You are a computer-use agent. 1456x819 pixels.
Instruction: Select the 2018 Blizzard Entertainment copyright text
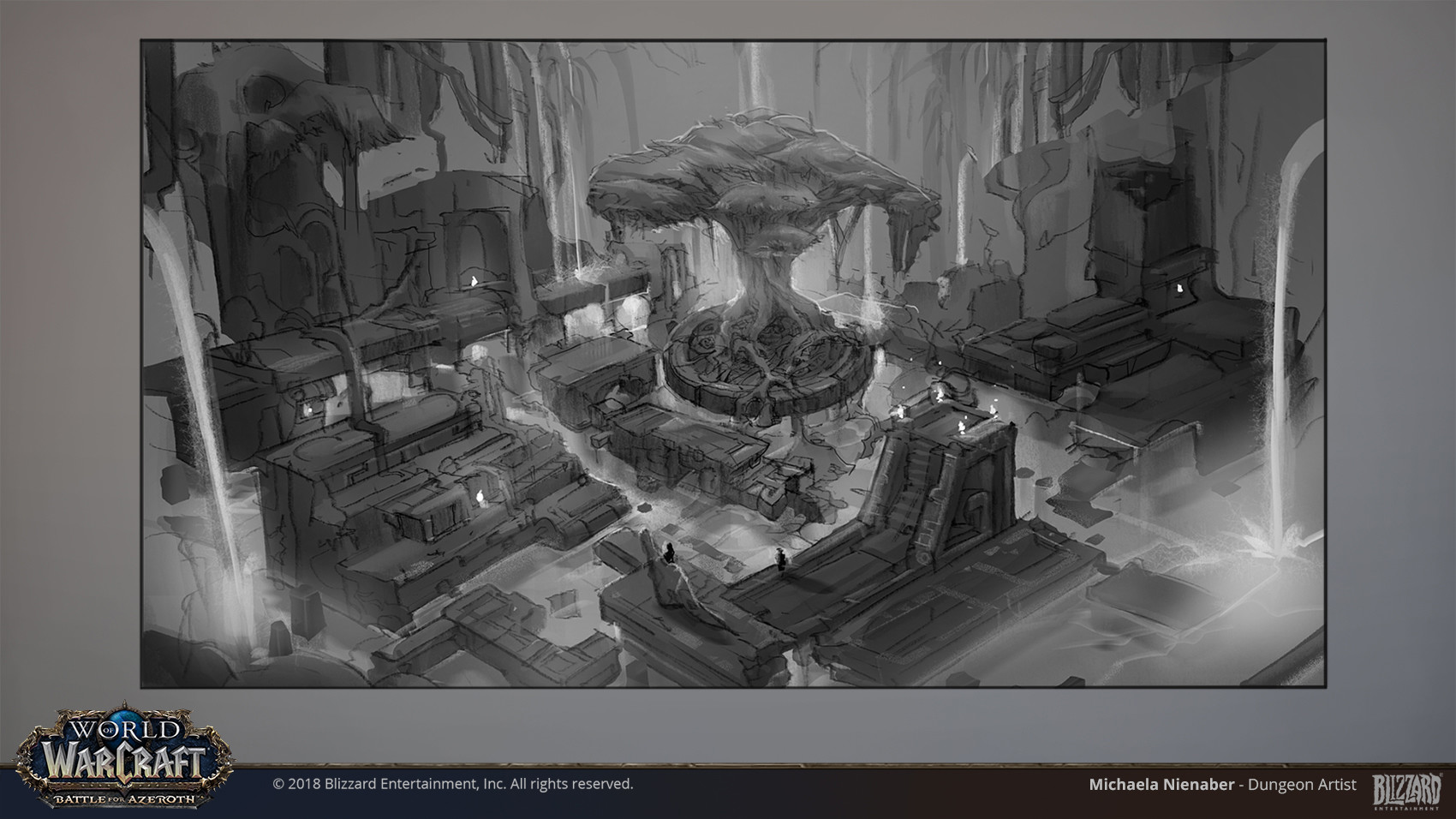[453, 784]
